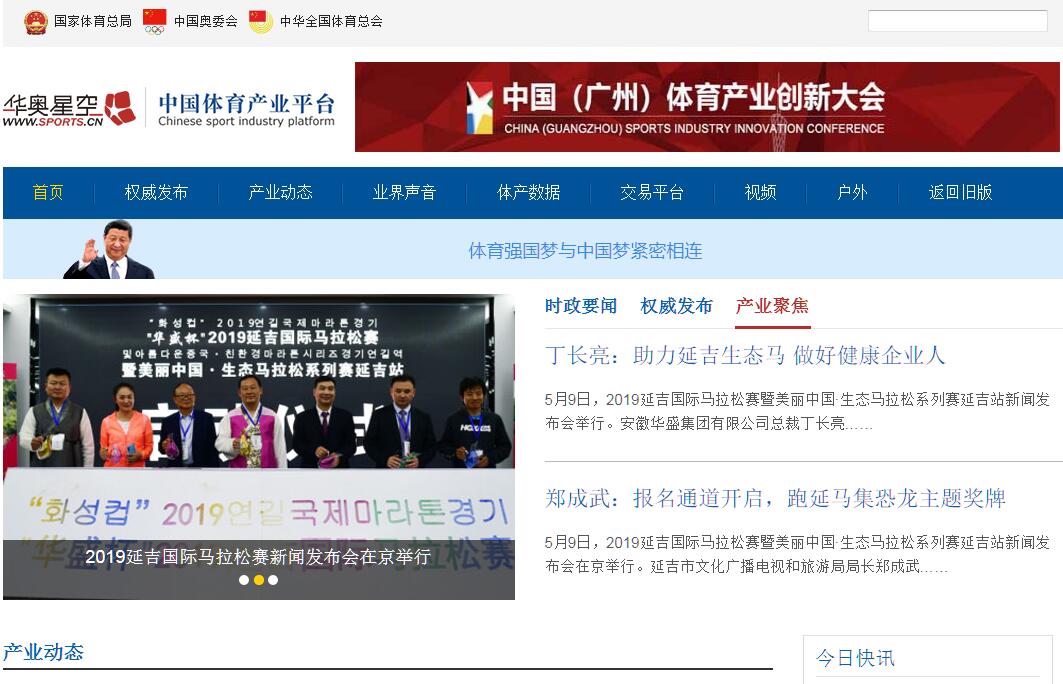This screenshot has height=684, width=1063.
Task: Select the second carousel dot indicator
Action: [258, 580]
